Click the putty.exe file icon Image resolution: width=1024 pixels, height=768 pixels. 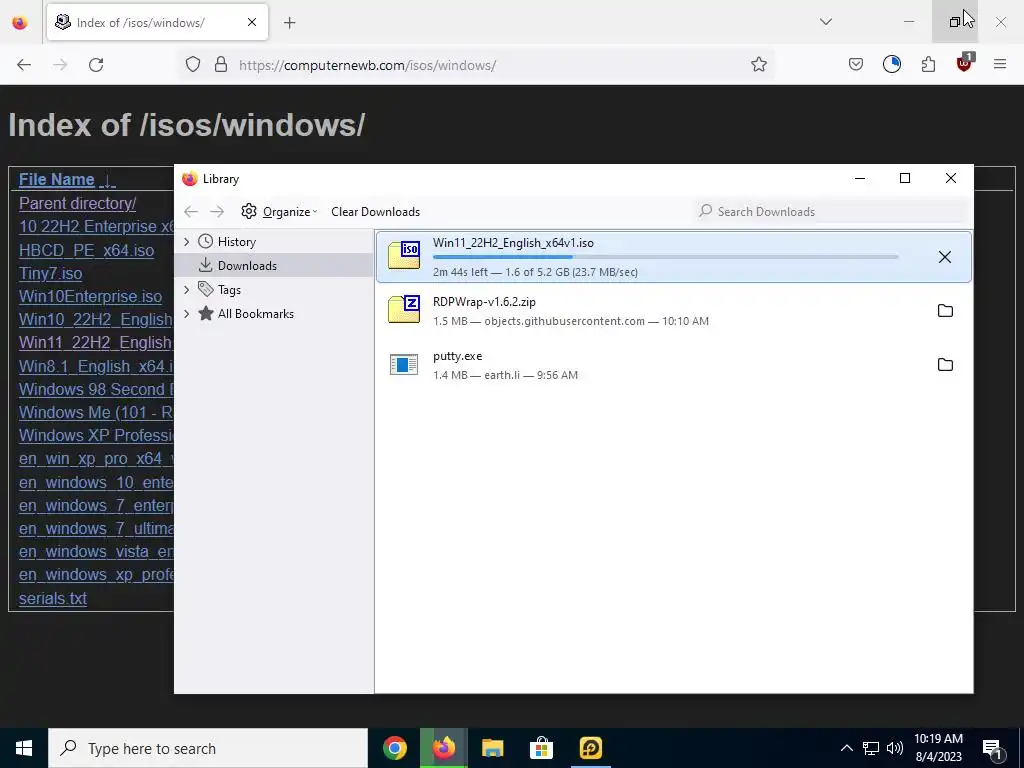(x=404, y=364)
